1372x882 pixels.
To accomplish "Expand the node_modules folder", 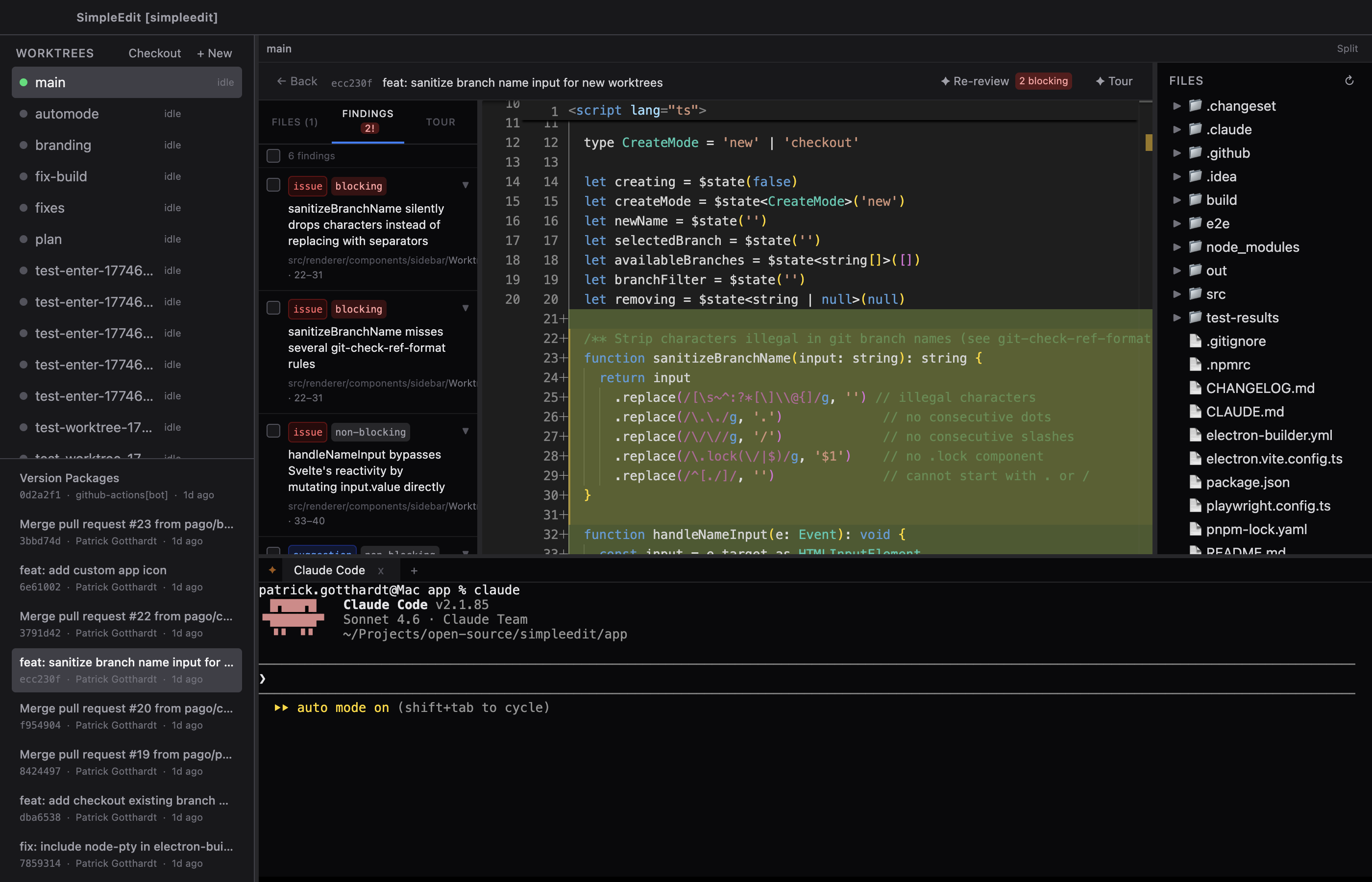I will (1177, 247).
